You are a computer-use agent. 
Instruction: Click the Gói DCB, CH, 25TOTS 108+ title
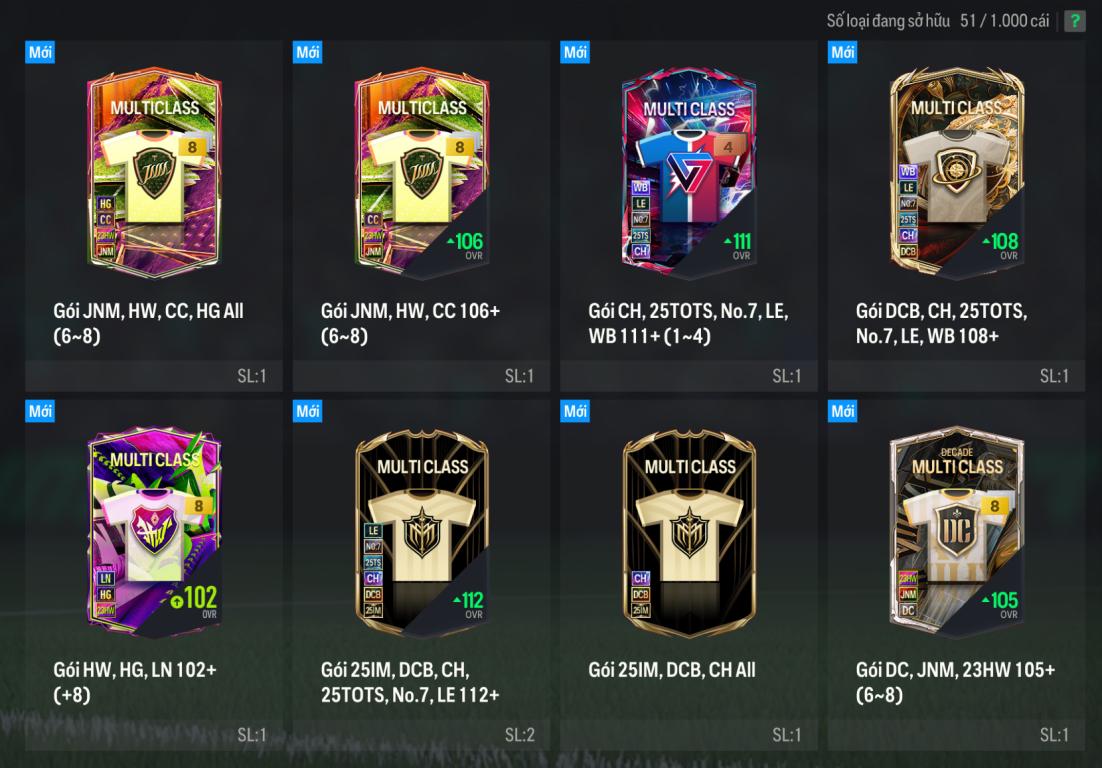941,323
